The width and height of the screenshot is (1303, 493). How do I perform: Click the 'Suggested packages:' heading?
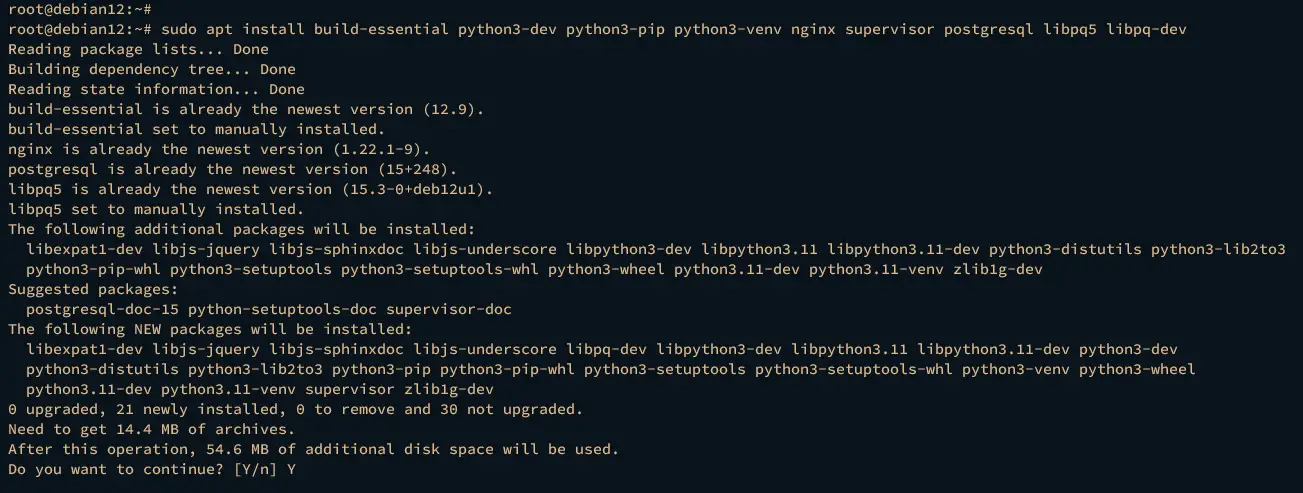(93, 289)
